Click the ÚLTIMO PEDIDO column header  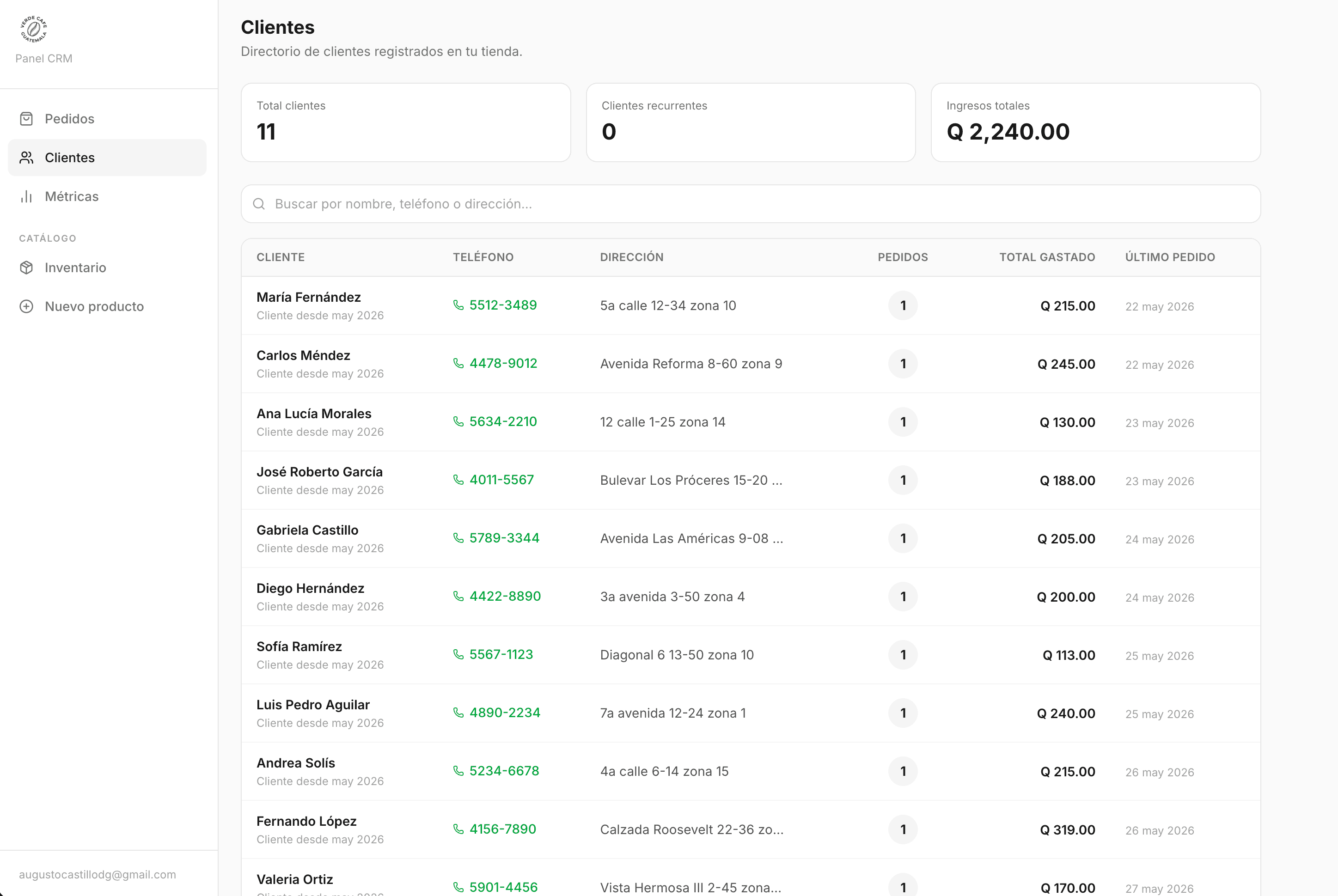(1170, 257)
